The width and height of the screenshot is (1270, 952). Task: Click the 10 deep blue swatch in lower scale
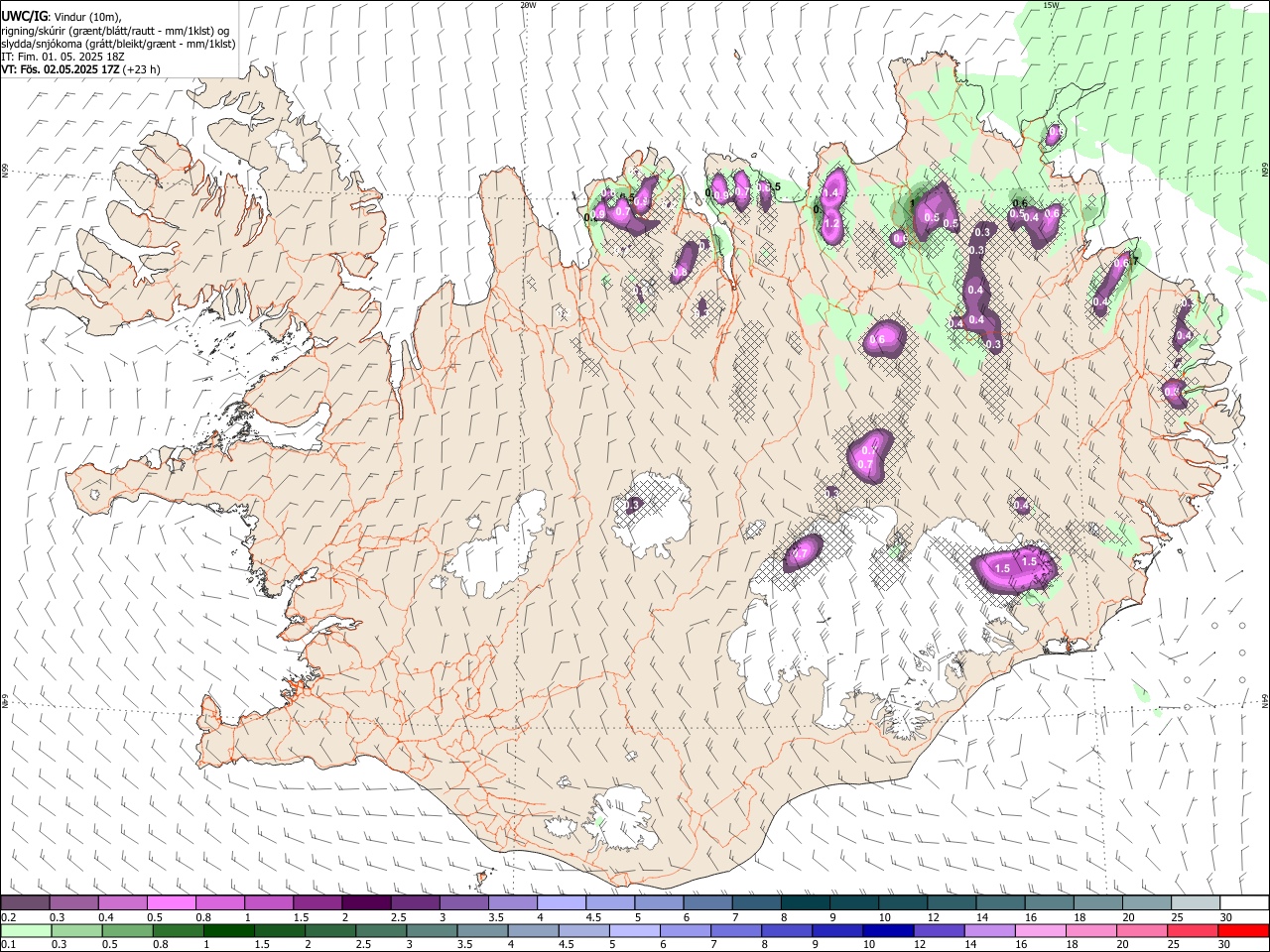(x=888, y=931)
